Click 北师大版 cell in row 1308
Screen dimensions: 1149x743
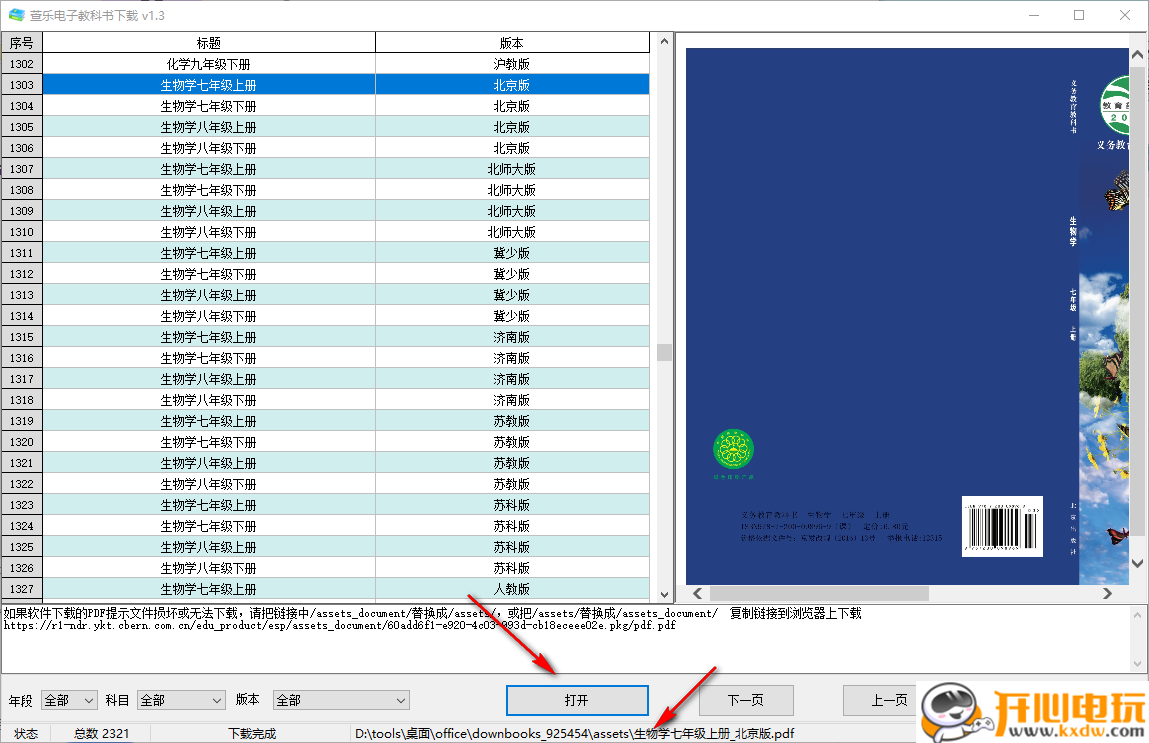tap(511, 191)
